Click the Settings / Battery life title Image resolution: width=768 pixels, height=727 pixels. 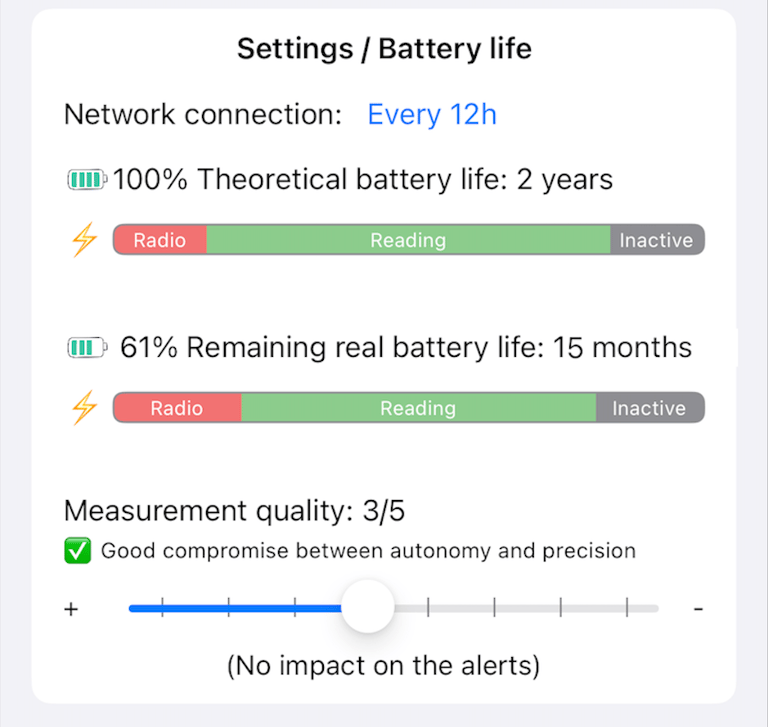[384, 49]
